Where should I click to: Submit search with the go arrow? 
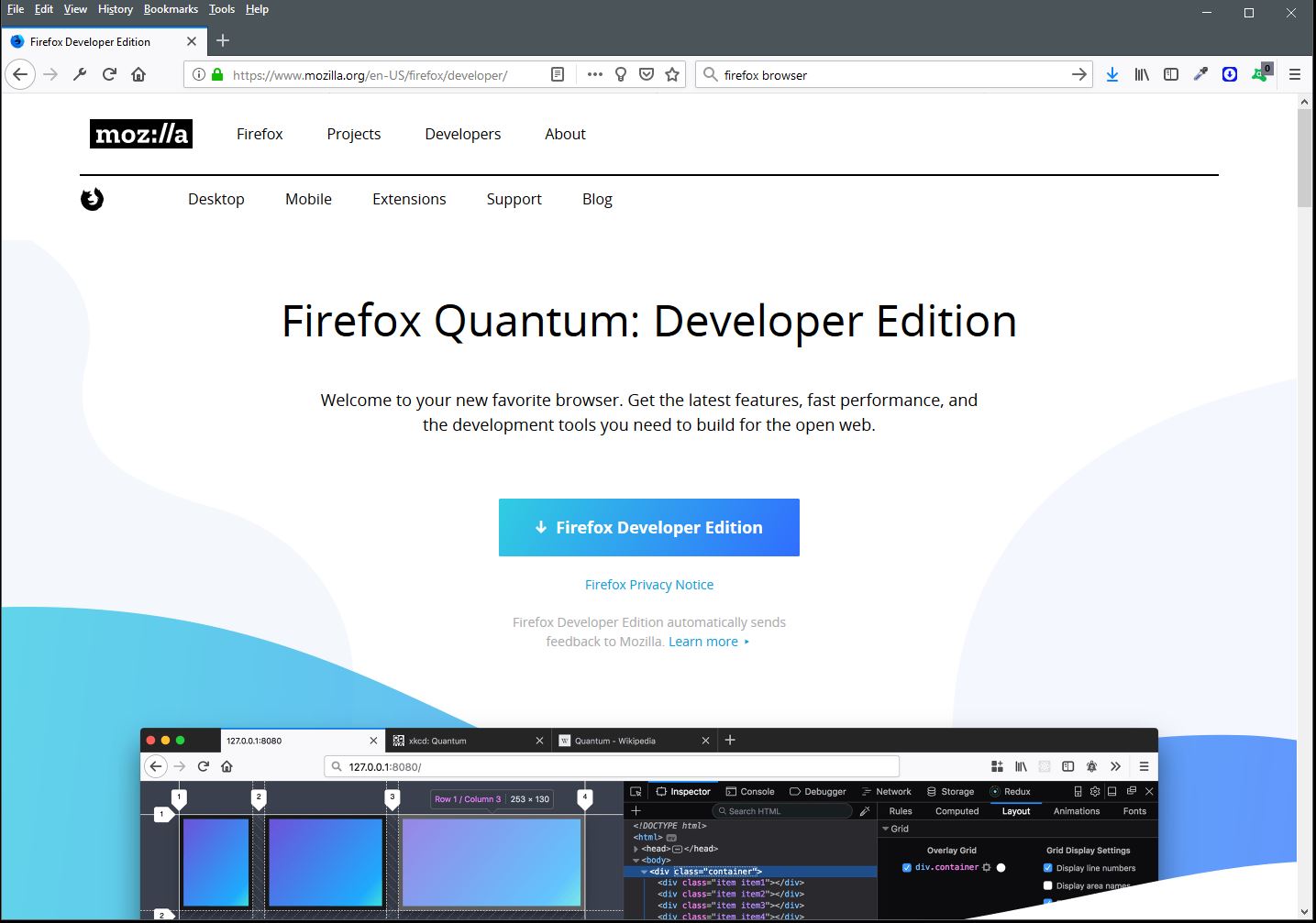(x=1079, y=75)
